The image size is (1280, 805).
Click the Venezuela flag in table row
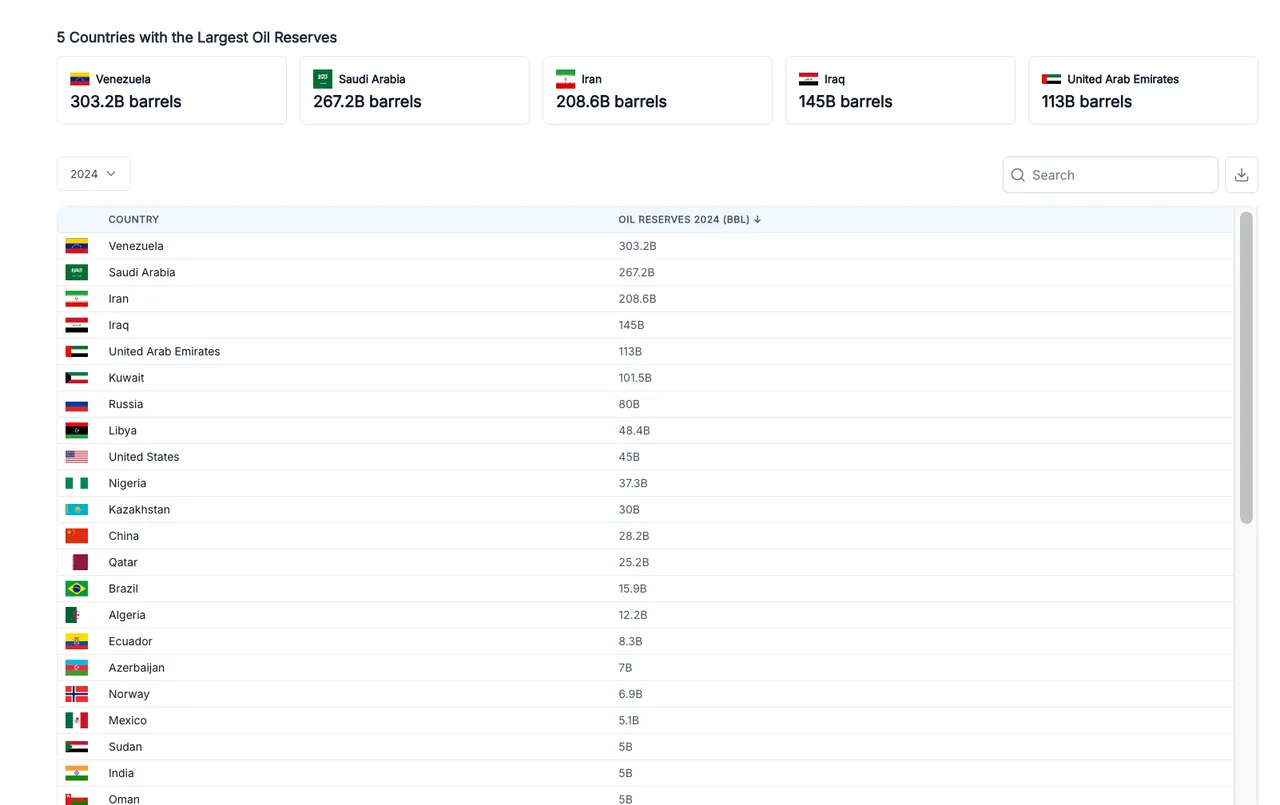tap(77, 246)
